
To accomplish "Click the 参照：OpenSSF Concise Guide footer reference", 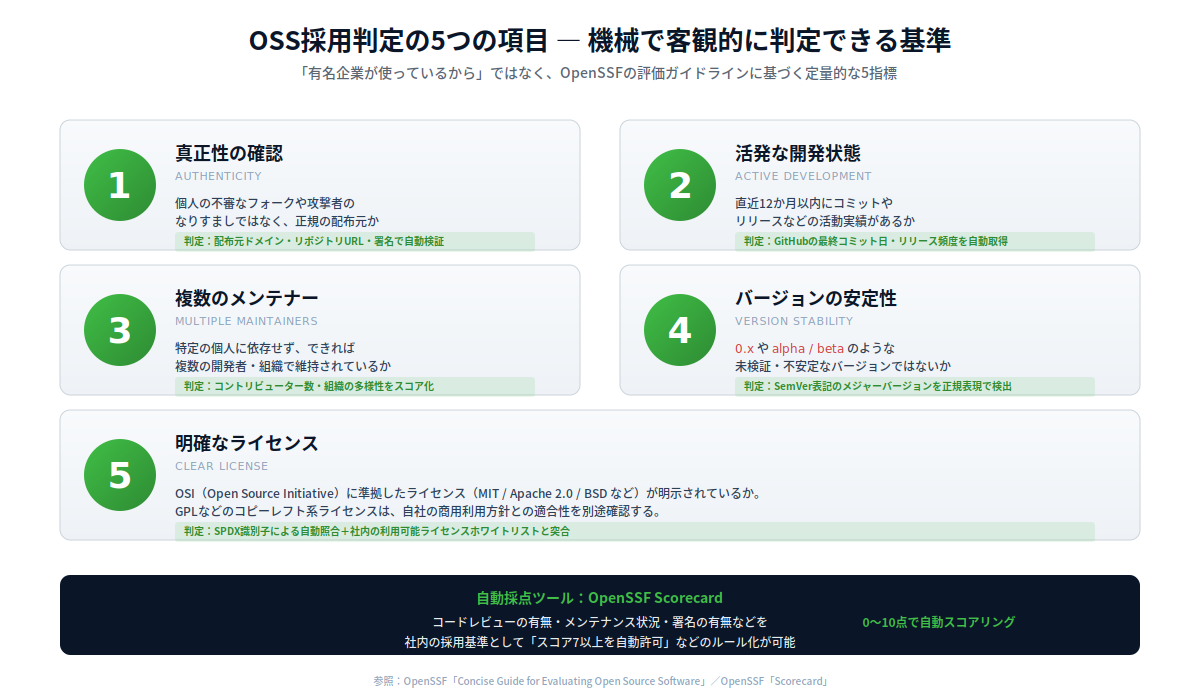I will 600,681.
